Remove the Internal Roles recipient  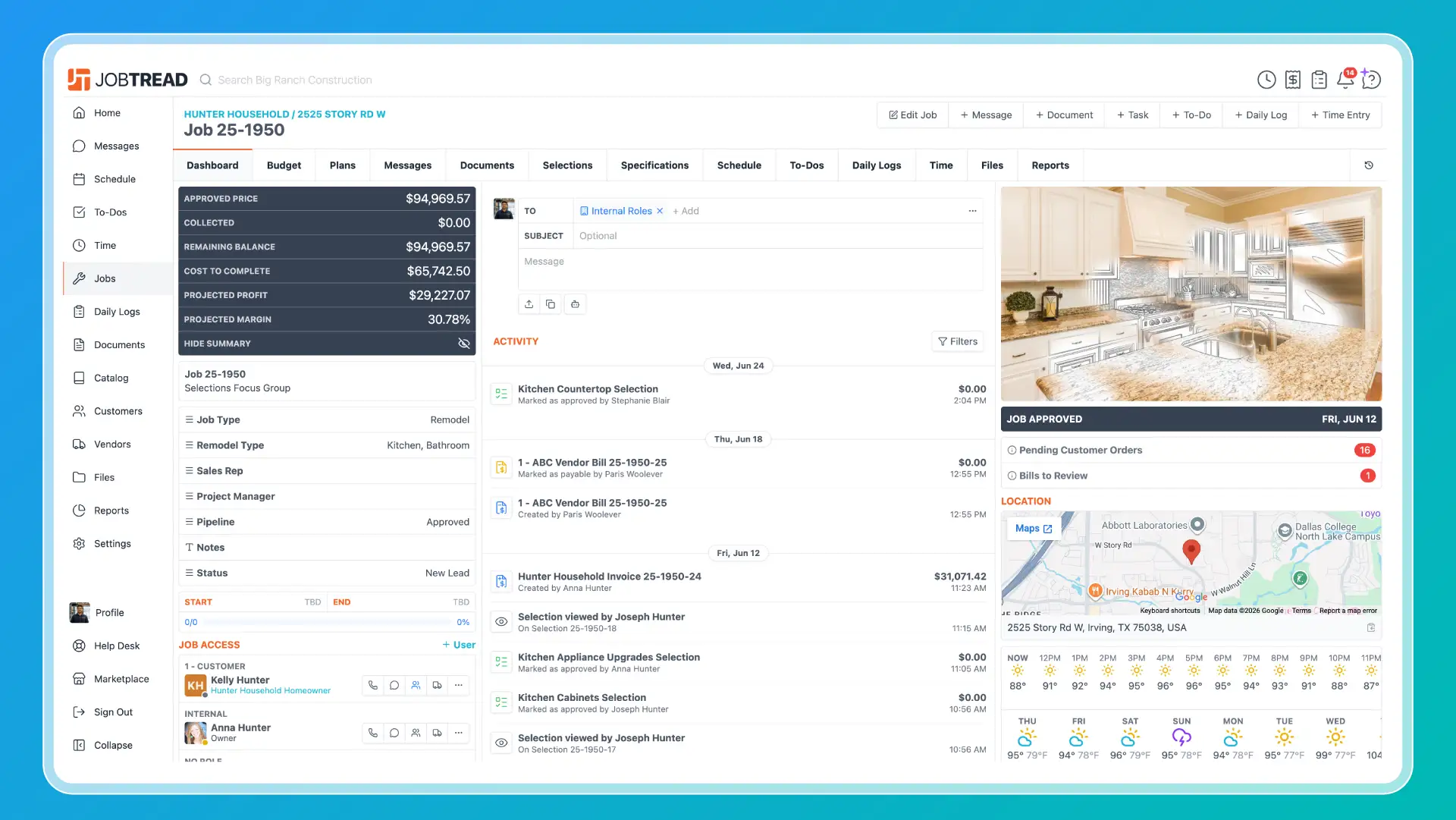coord(660,211)
